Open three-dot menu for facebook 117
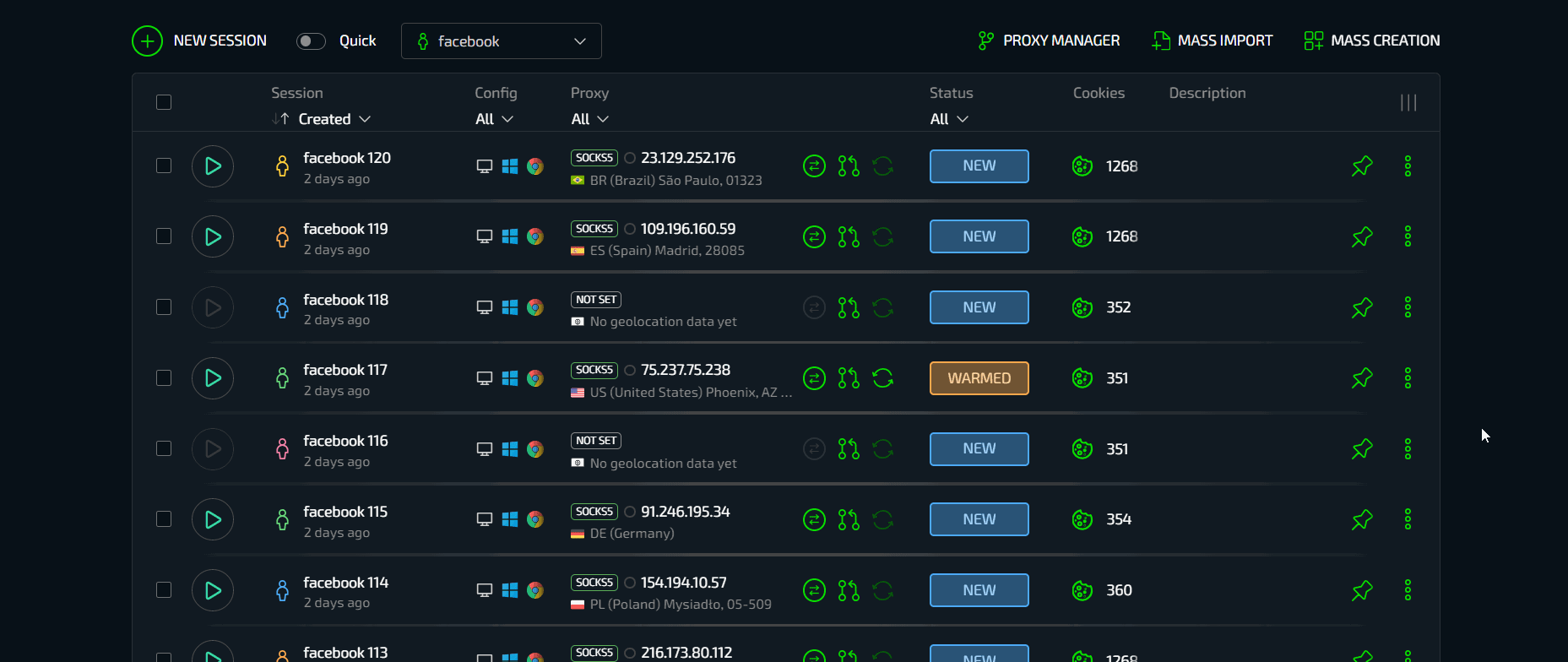This screenshot has height=662, width=1568. point(1408,378)
